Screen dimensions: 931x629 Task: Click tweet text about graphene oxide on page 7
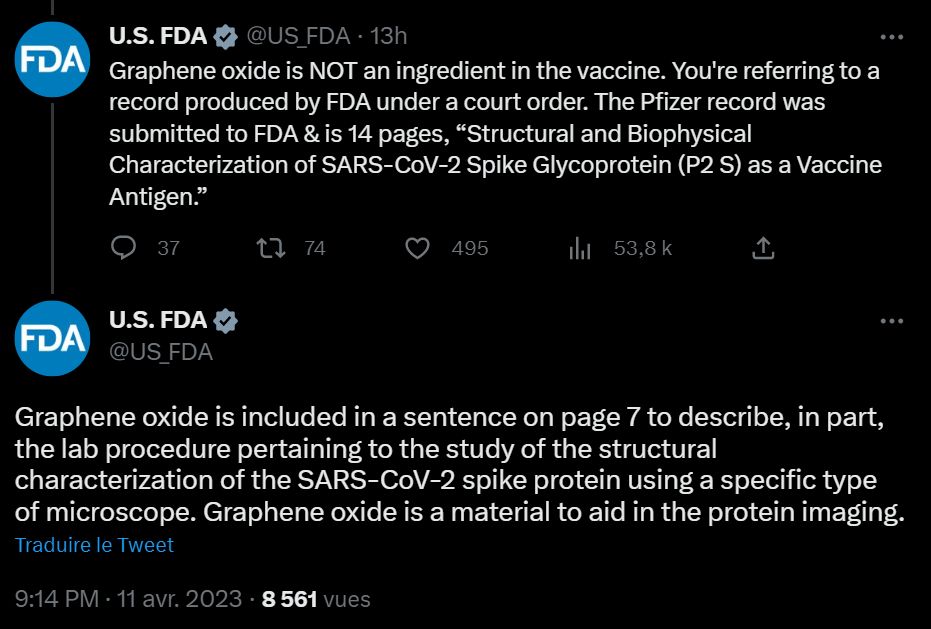click(x=460, y=463)
